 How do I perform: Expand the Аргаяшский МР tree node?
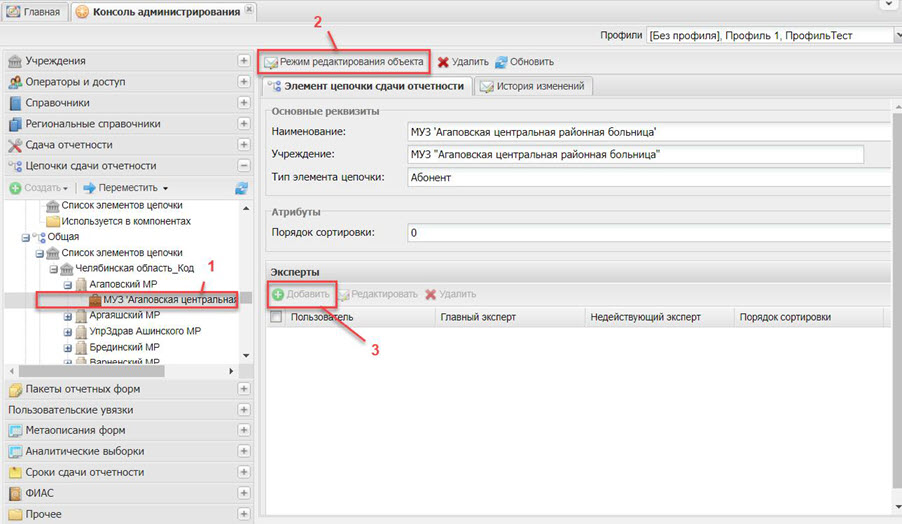point(69,316)
